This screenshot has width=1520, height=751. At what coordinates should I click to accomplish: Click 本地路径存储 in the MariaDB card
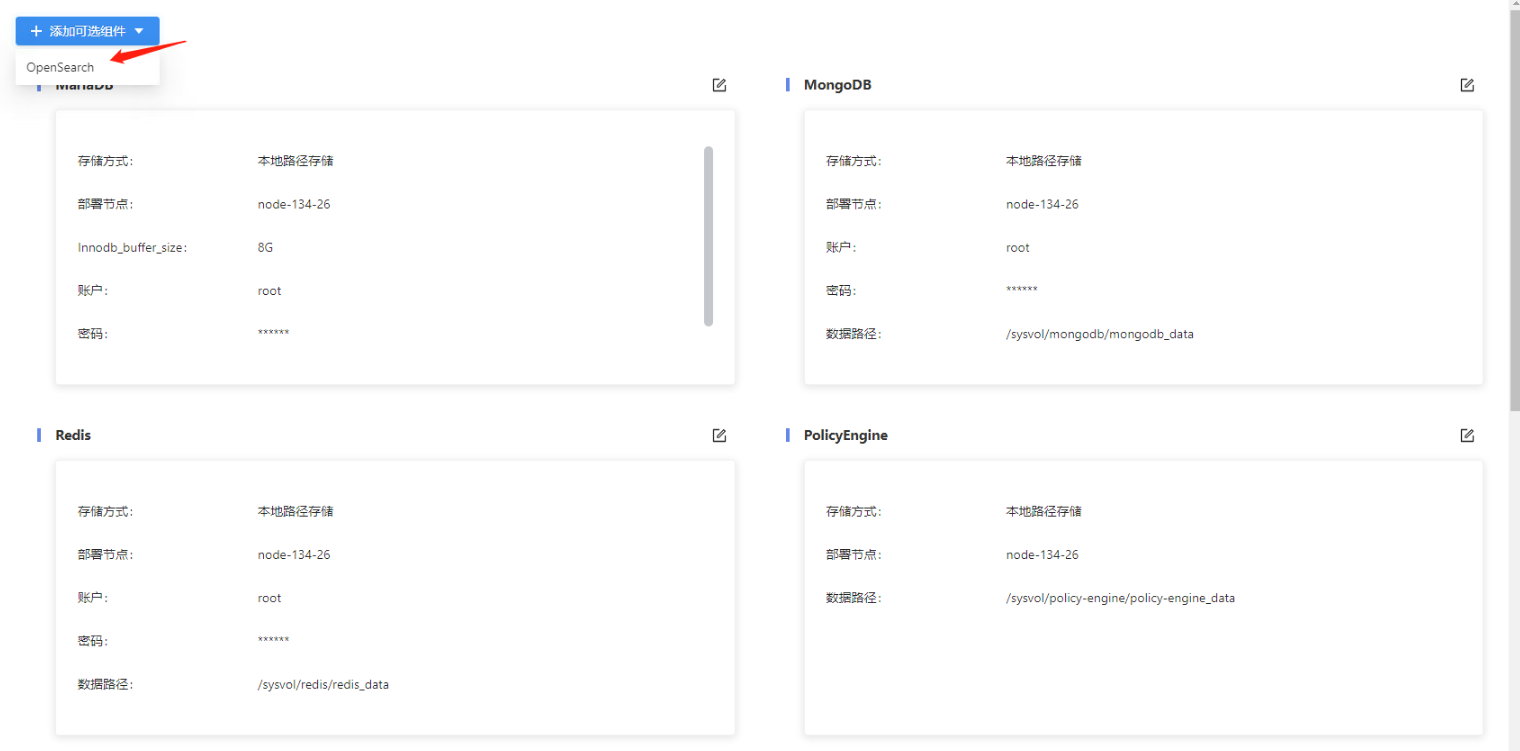point(295,161)
